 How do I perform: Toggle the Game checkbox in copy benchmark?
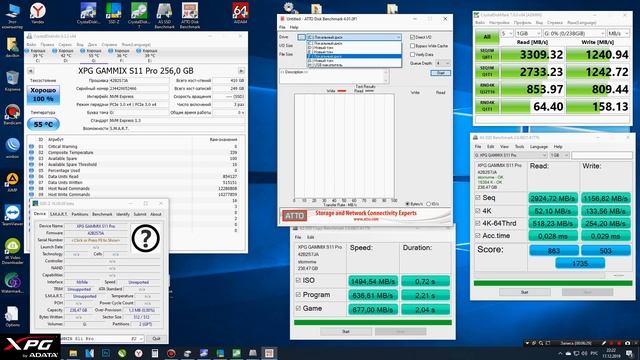[298, 308]
